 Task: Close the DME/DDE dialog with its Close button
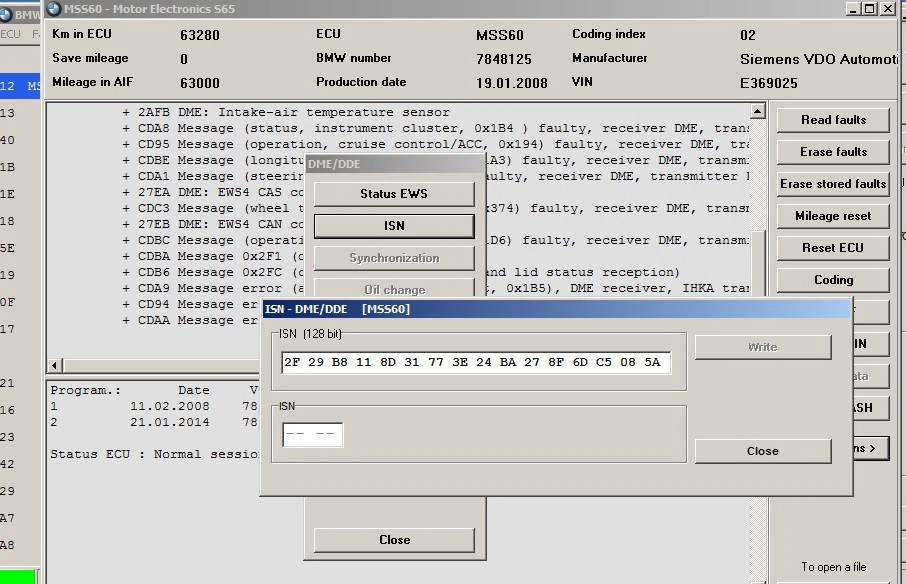(394, 540)
